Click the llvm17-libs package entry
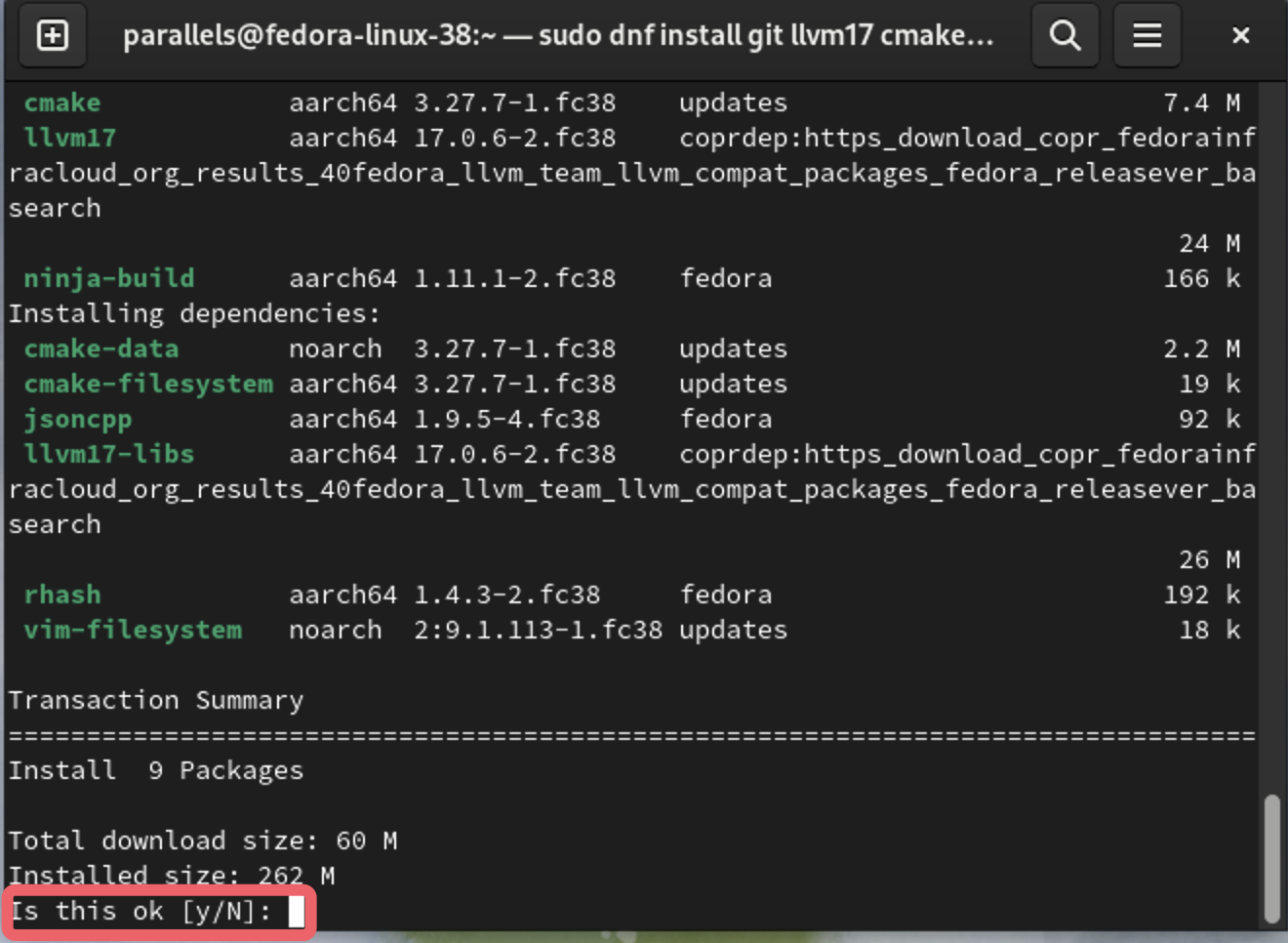1288x943 pixels. click(109, 454)
